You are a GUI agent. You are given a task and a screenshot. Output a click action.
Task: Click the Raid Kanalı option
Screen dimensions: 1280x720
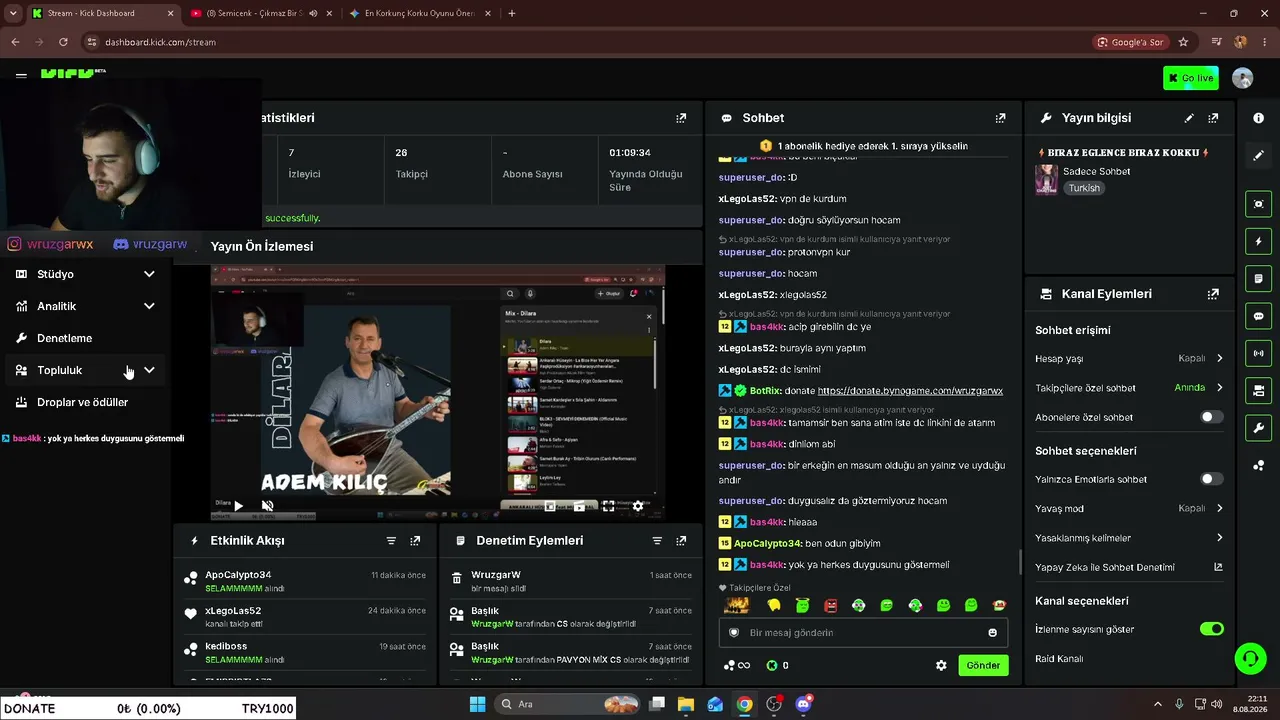[x=1059, y=659]
